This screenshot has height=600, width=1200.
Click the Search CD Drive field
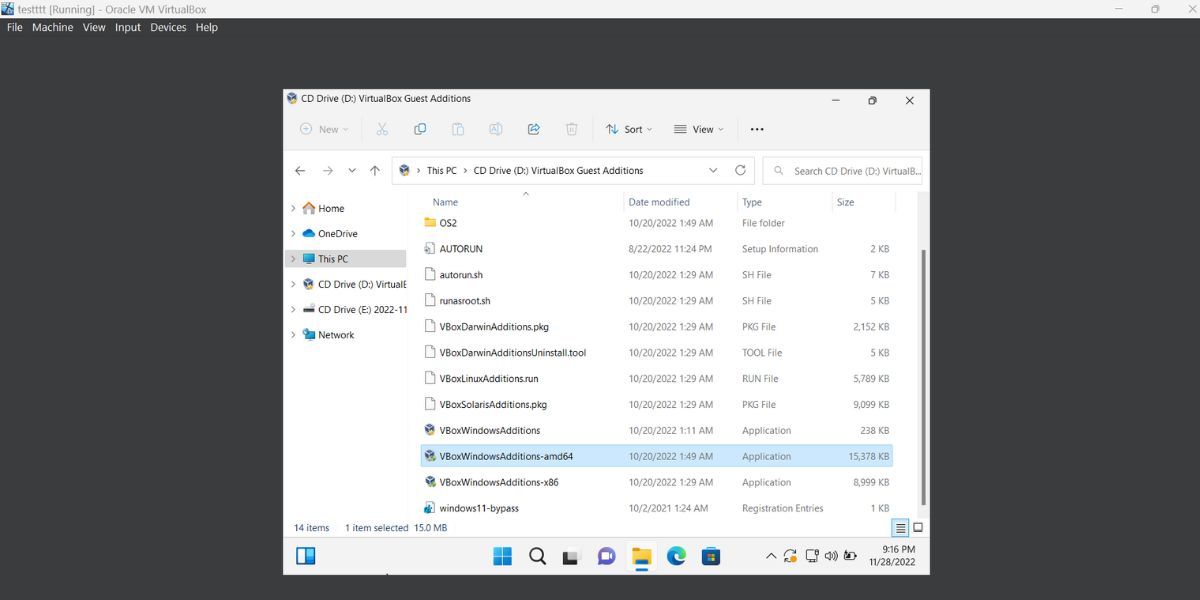842,171
